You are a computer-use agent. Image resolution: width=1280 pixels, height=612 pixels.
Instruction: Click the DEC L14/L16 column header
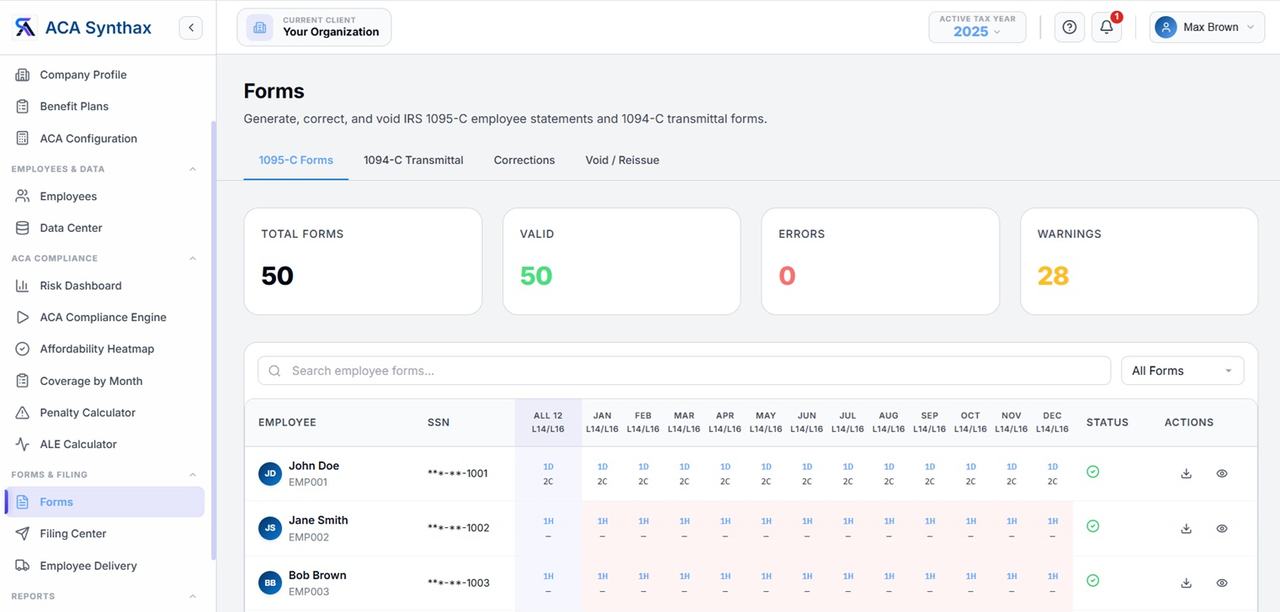click(x=1052, y=422)
